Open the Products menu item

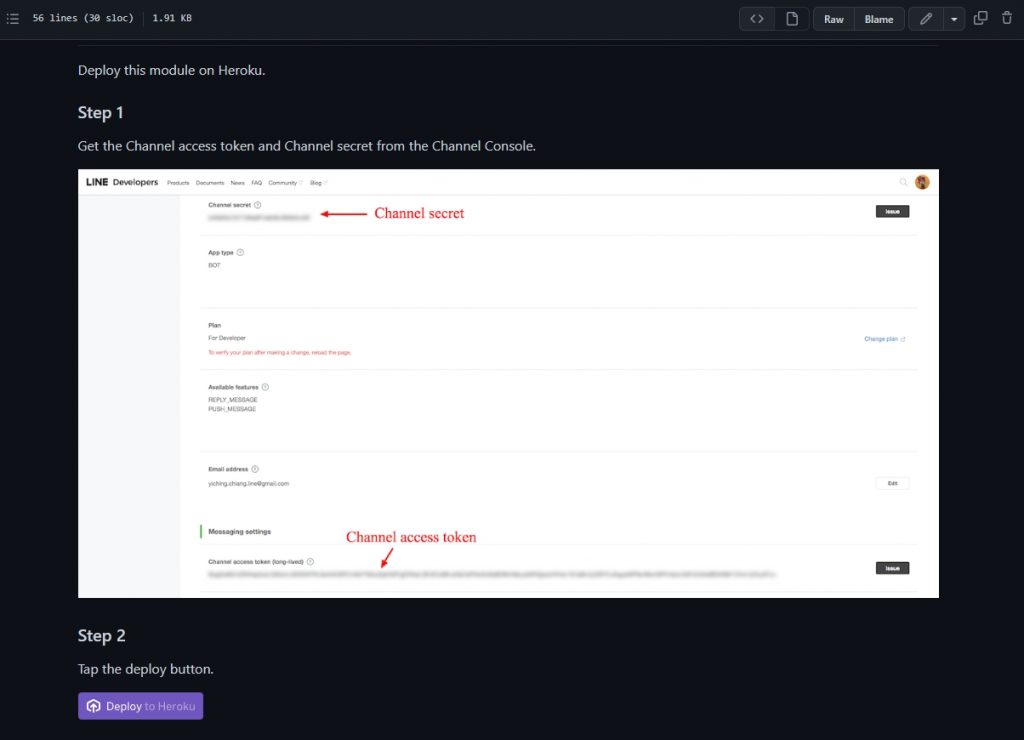click(x=178, y=182)
